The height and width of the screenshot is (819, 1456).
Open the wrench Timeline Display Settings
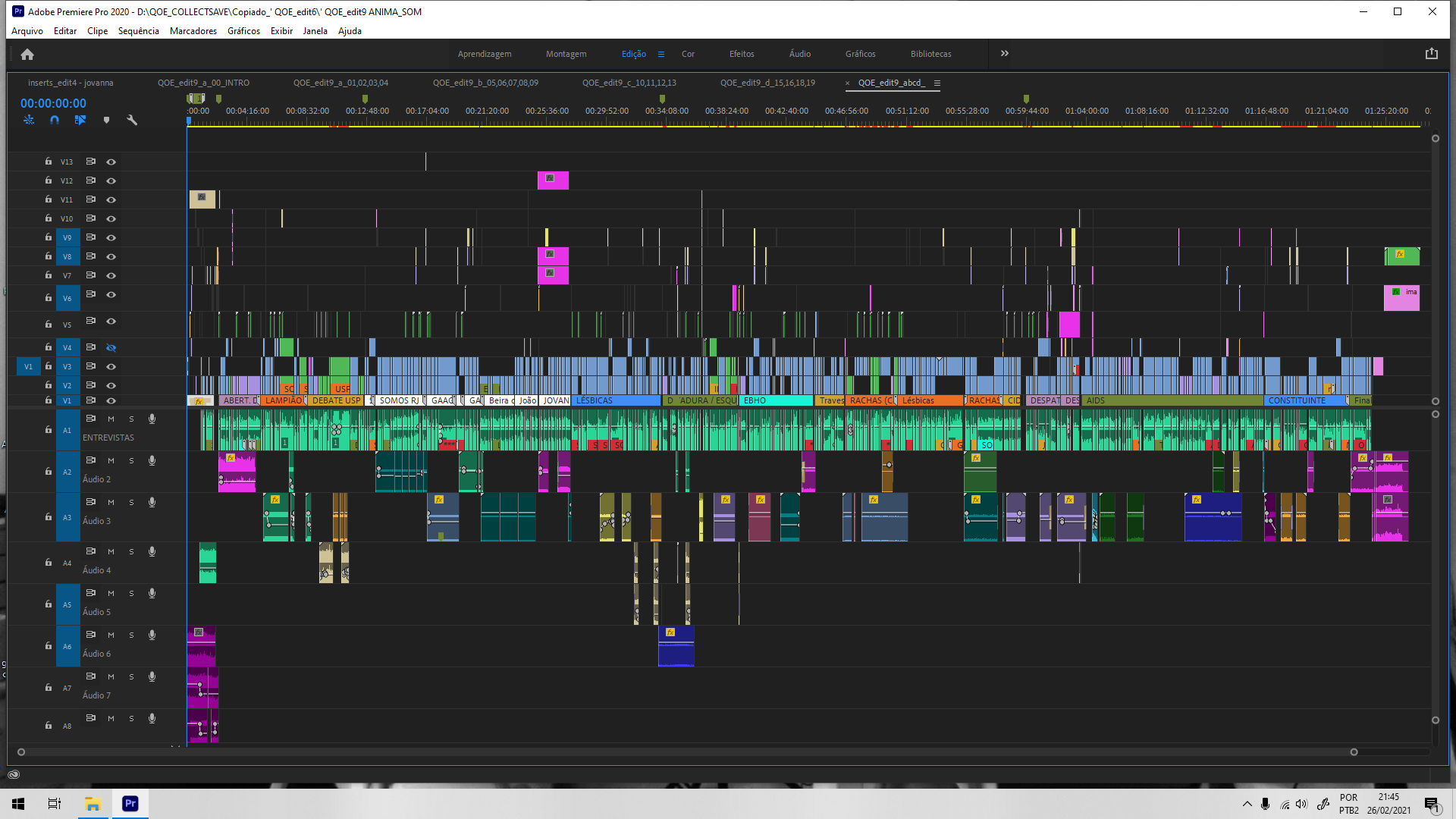[132, 120]
